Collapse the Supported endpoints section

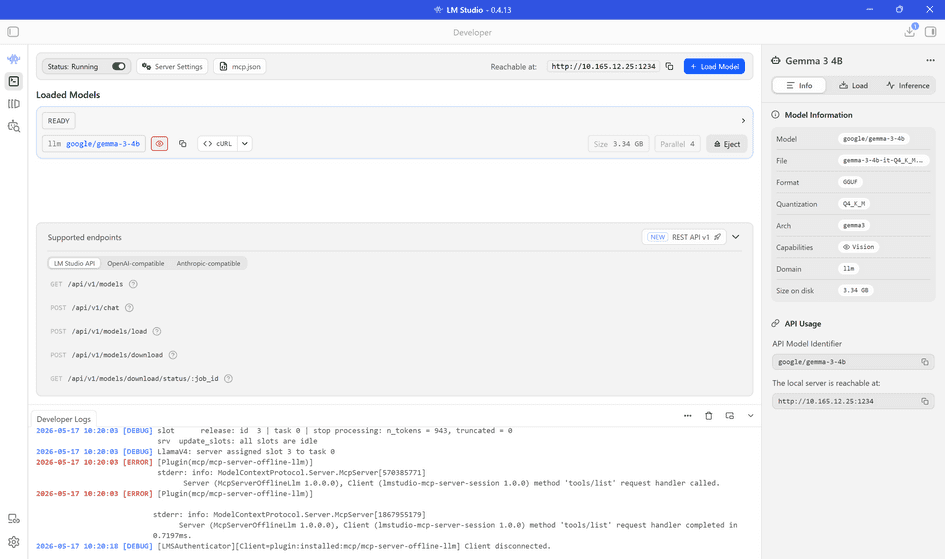pyautogui.click(x=736, y=237)
